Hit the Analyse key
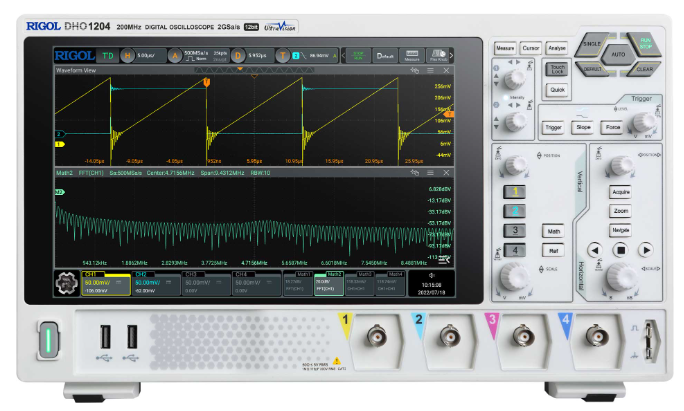The image size is (684, 411). pyautogui.click(x=557, y=48)
